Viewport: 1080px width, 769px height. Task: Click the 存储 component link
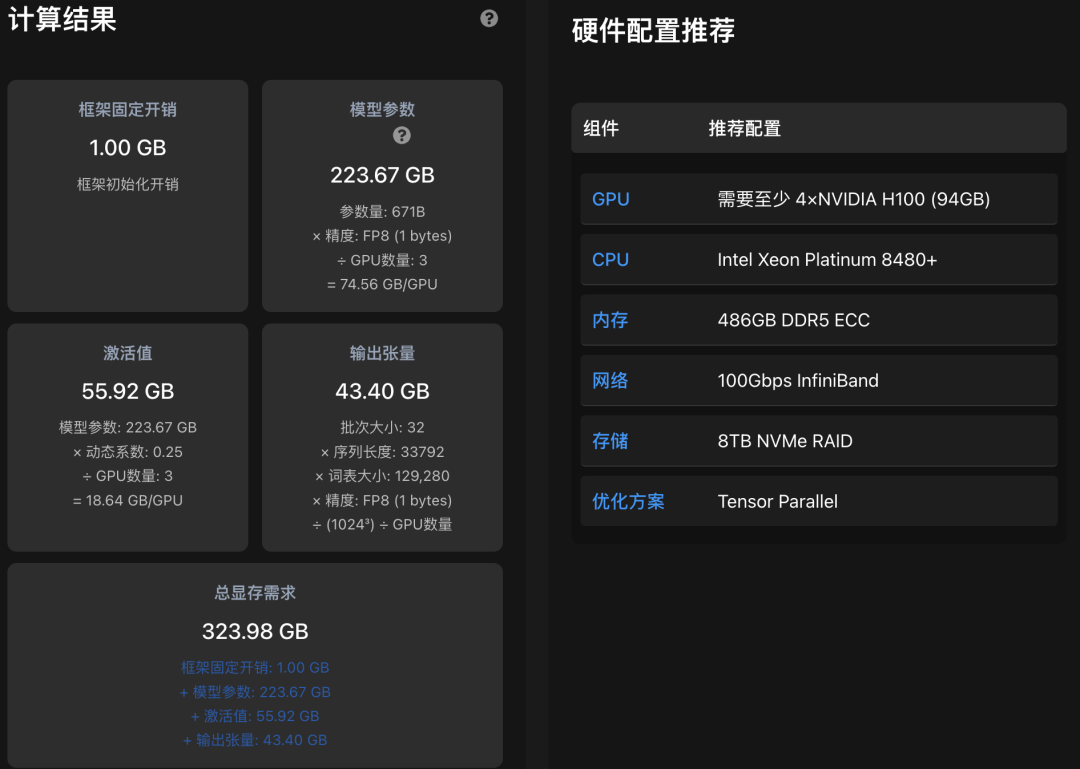click(x=610, y=441)
